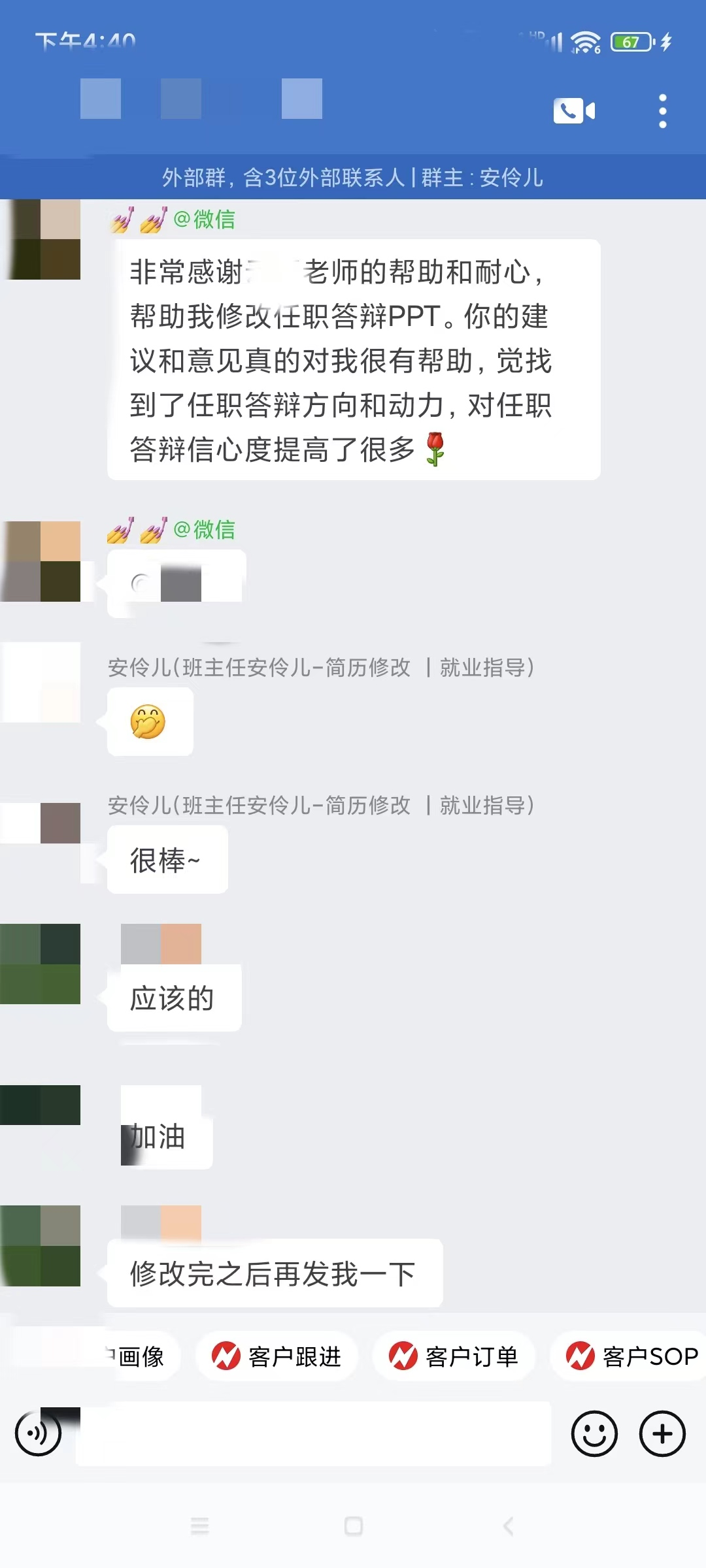Open the three-dot more options menu

(662, 111)
